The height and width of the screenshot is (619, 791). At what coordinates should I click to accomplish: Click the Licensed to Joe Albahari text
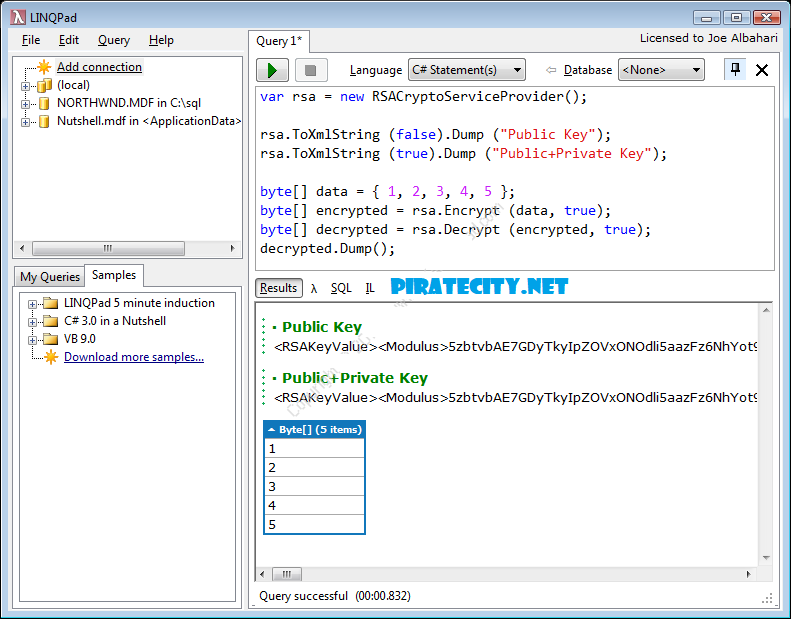[x=708, y=38]
